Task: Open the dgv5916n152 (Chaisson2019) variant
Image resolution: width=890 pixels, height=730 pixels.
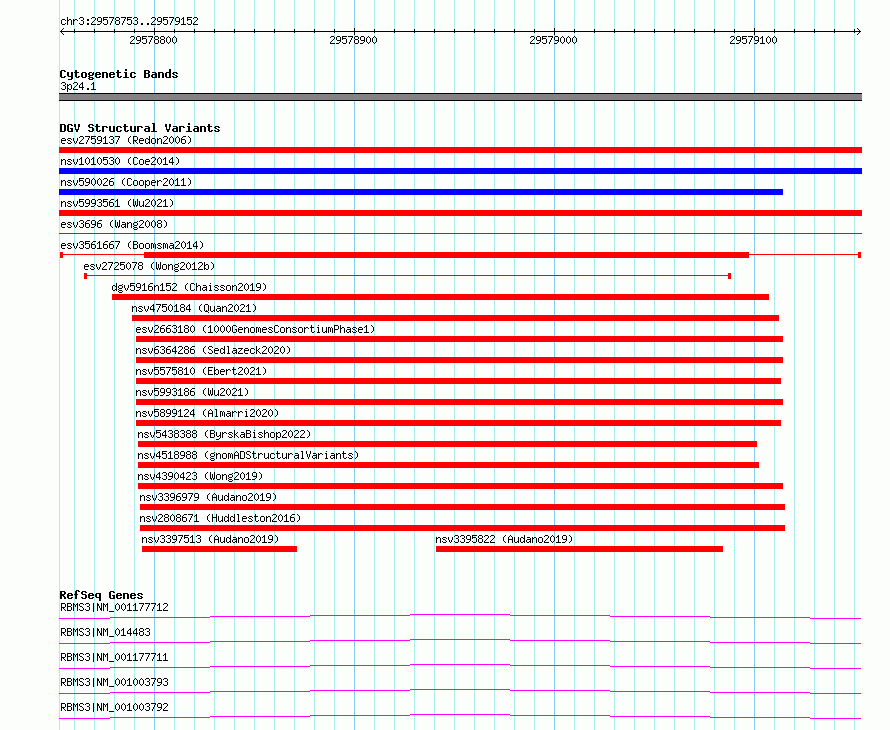Action: [x=440, y=297]
